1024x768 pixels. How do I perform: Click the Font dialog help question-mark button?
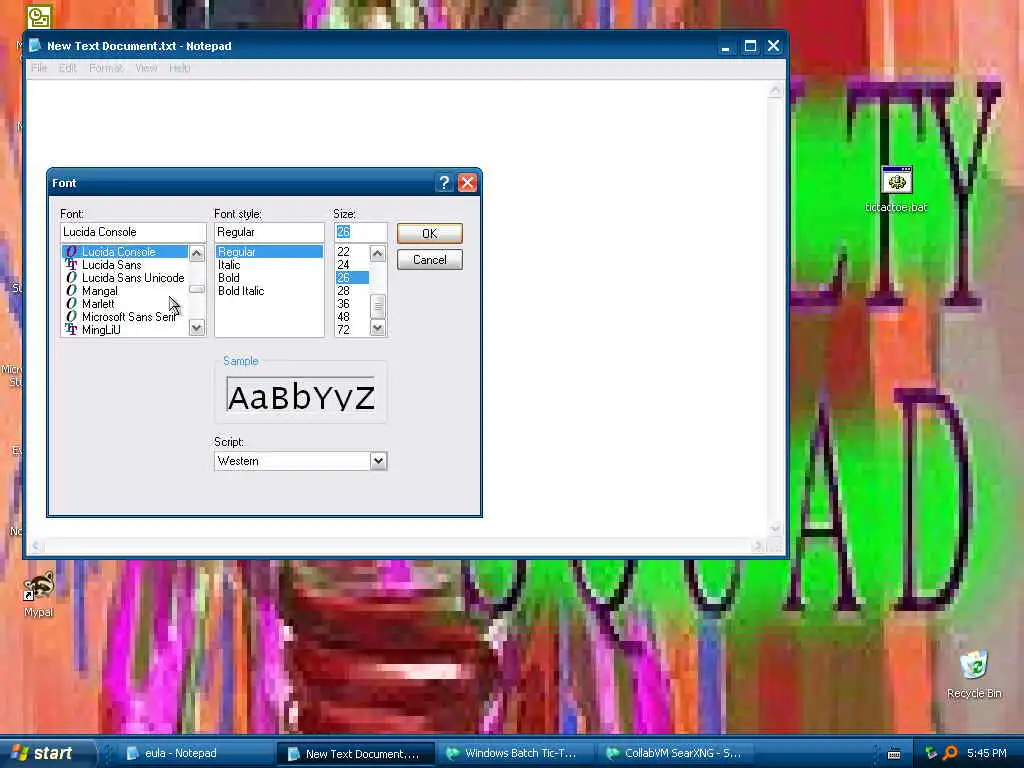(444, 183)
